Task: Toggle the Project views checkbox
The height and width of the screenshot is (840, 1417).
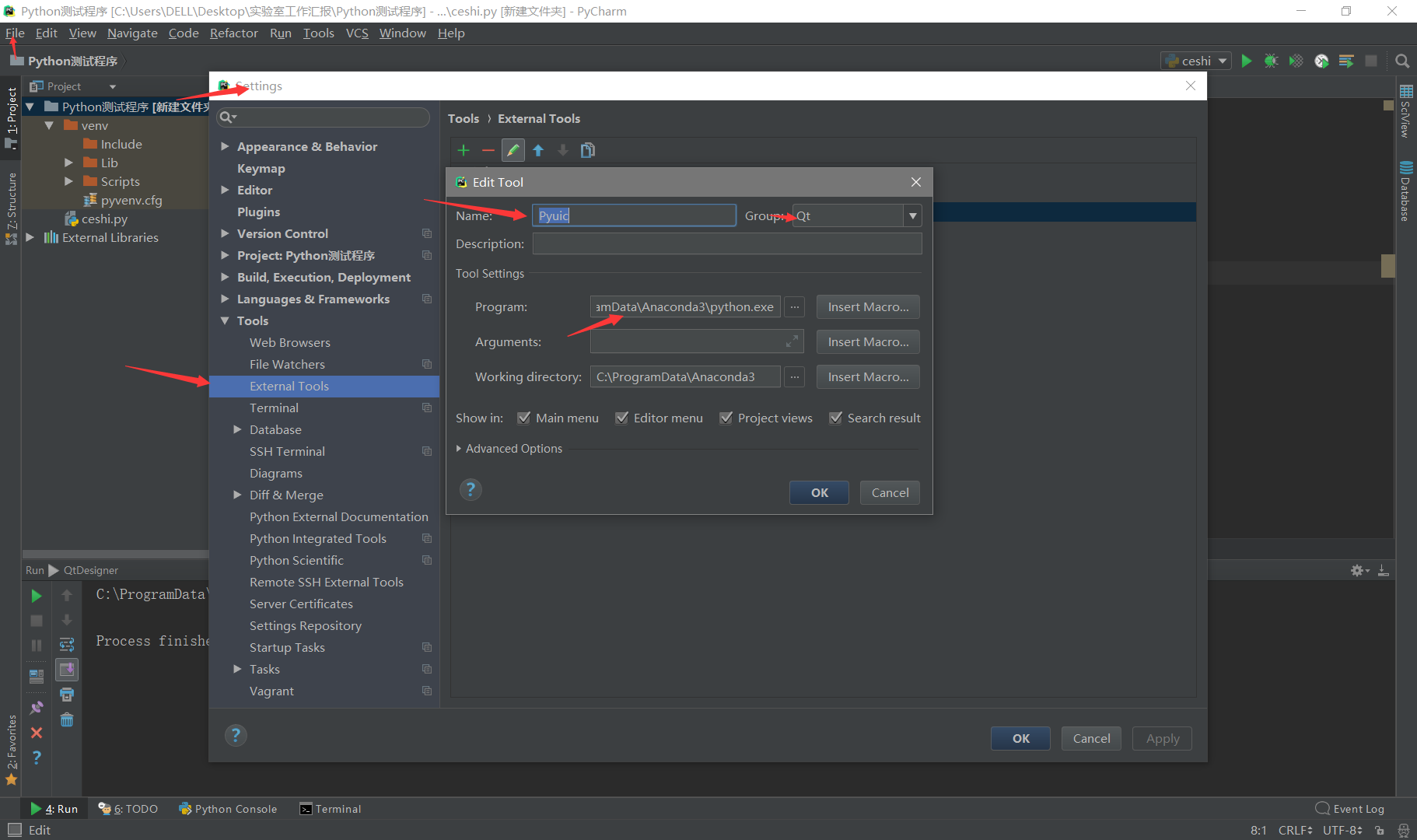Action: [726, 418]
